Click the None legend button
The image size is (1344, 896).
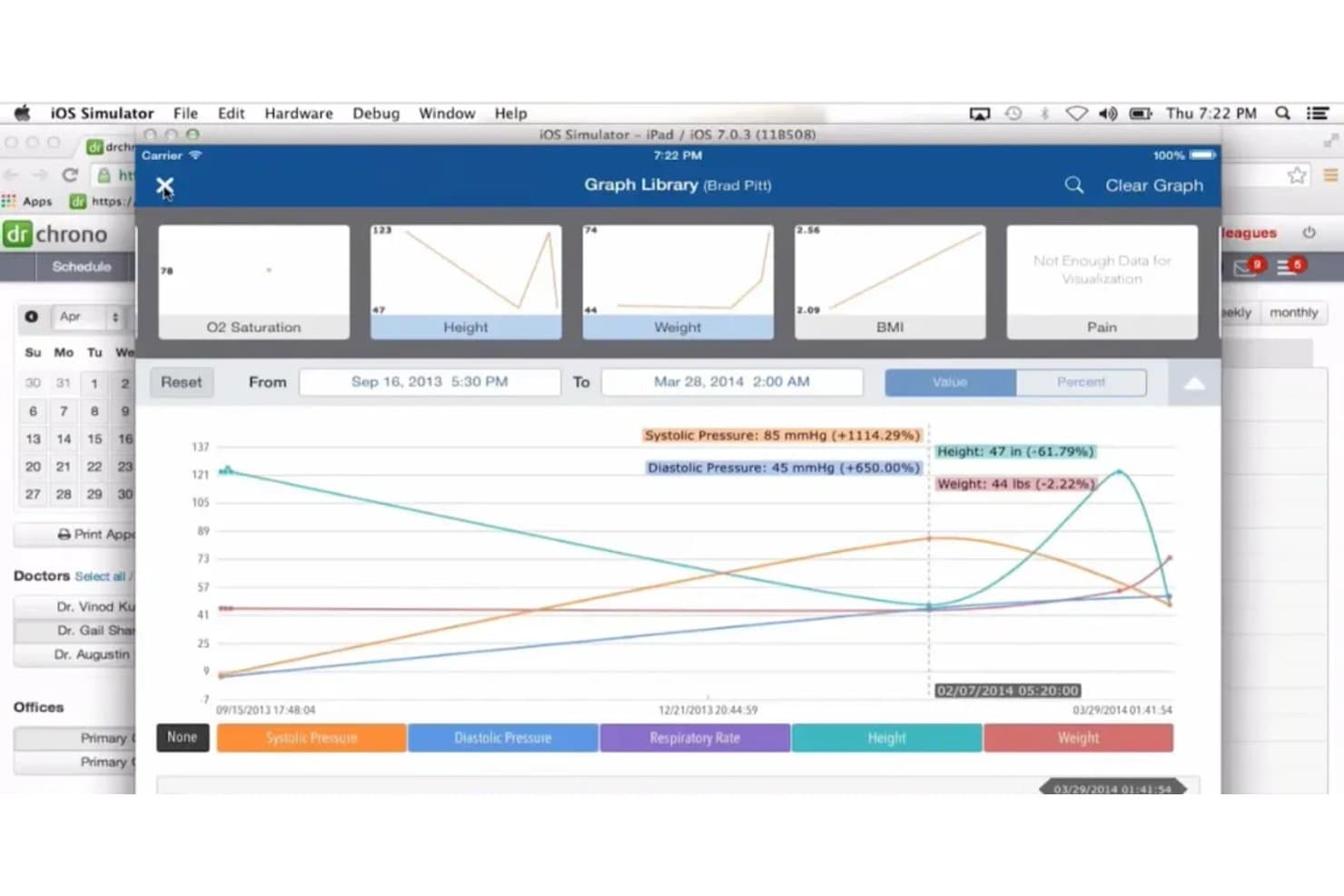point(183,737)
